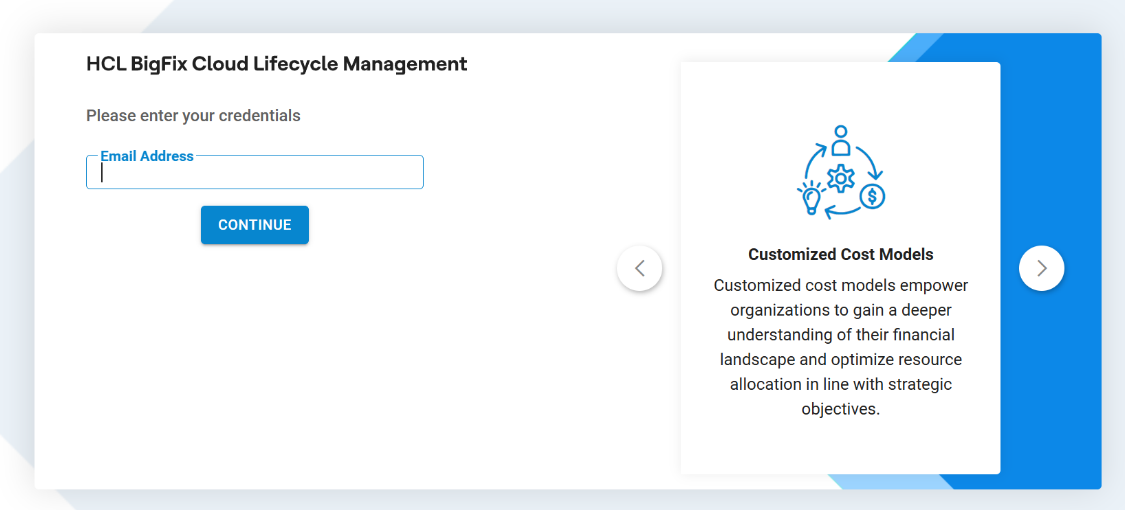
Task: Click the HCL BigFix Cloud Lifecycle Management title
Action: click(277, 64)
